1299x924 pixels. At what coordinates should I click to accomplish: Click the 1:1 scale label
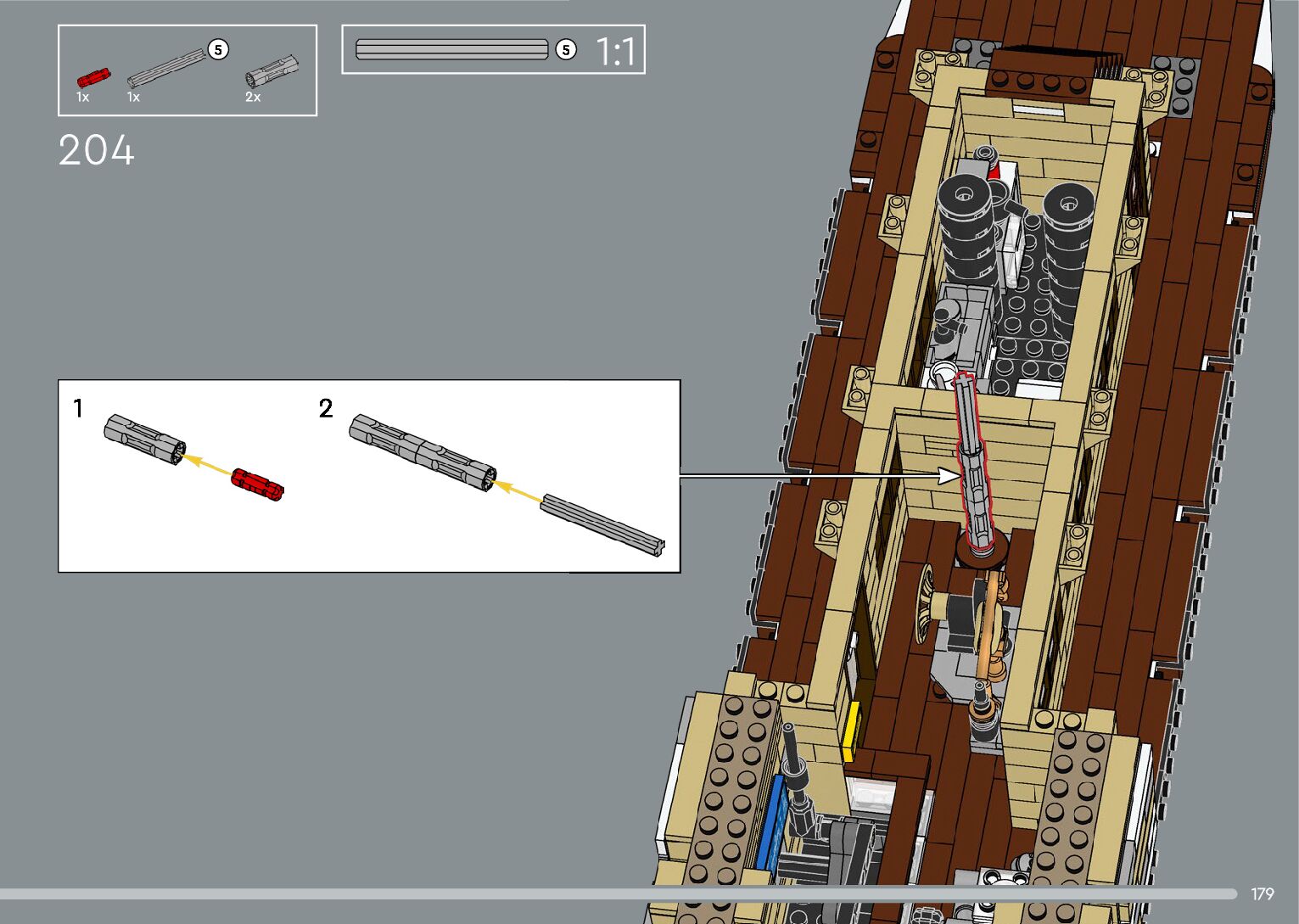pyautogui.click(x=615, y=51)
